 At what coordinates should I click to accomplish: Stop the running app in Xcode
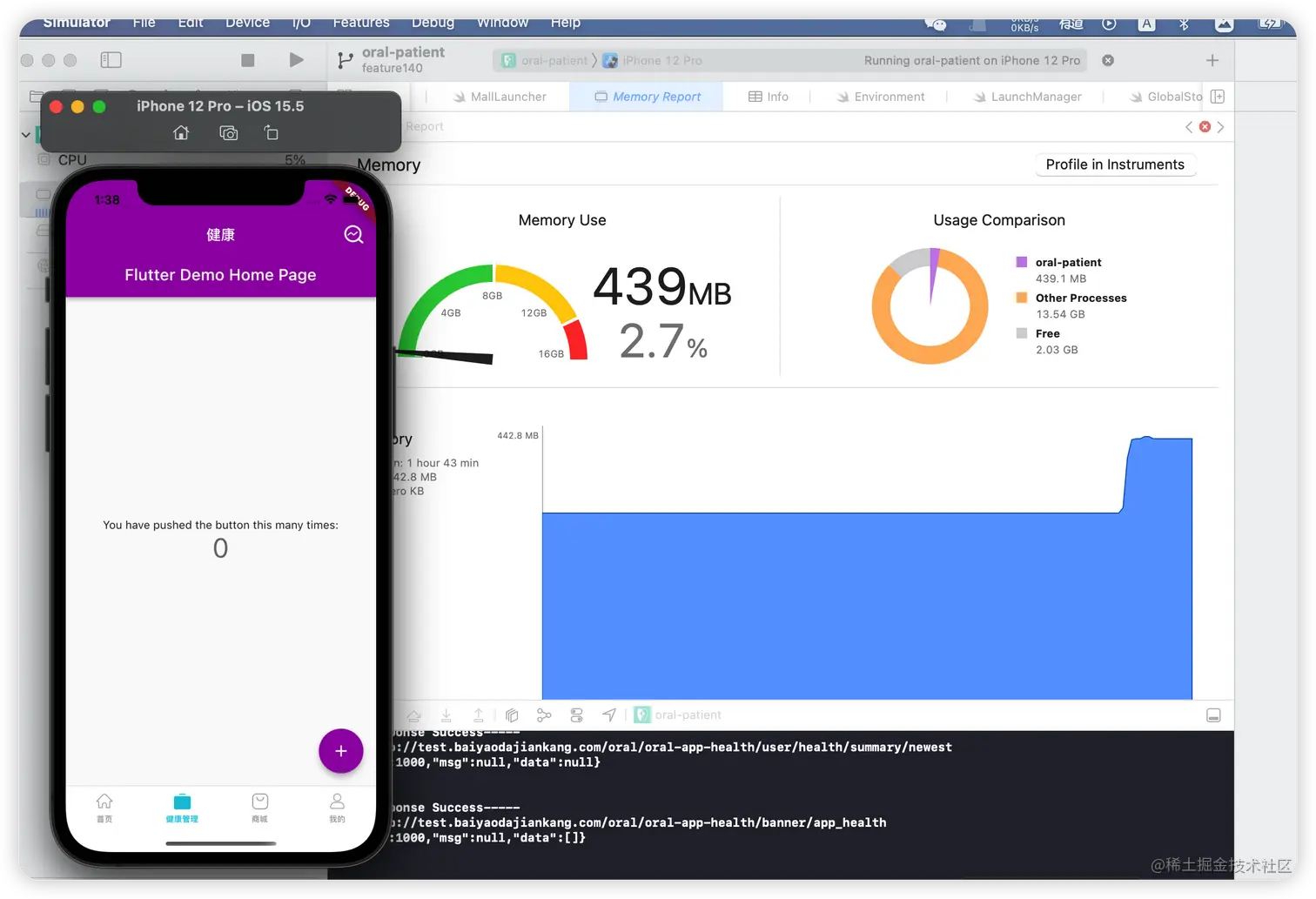pos(248,60)
